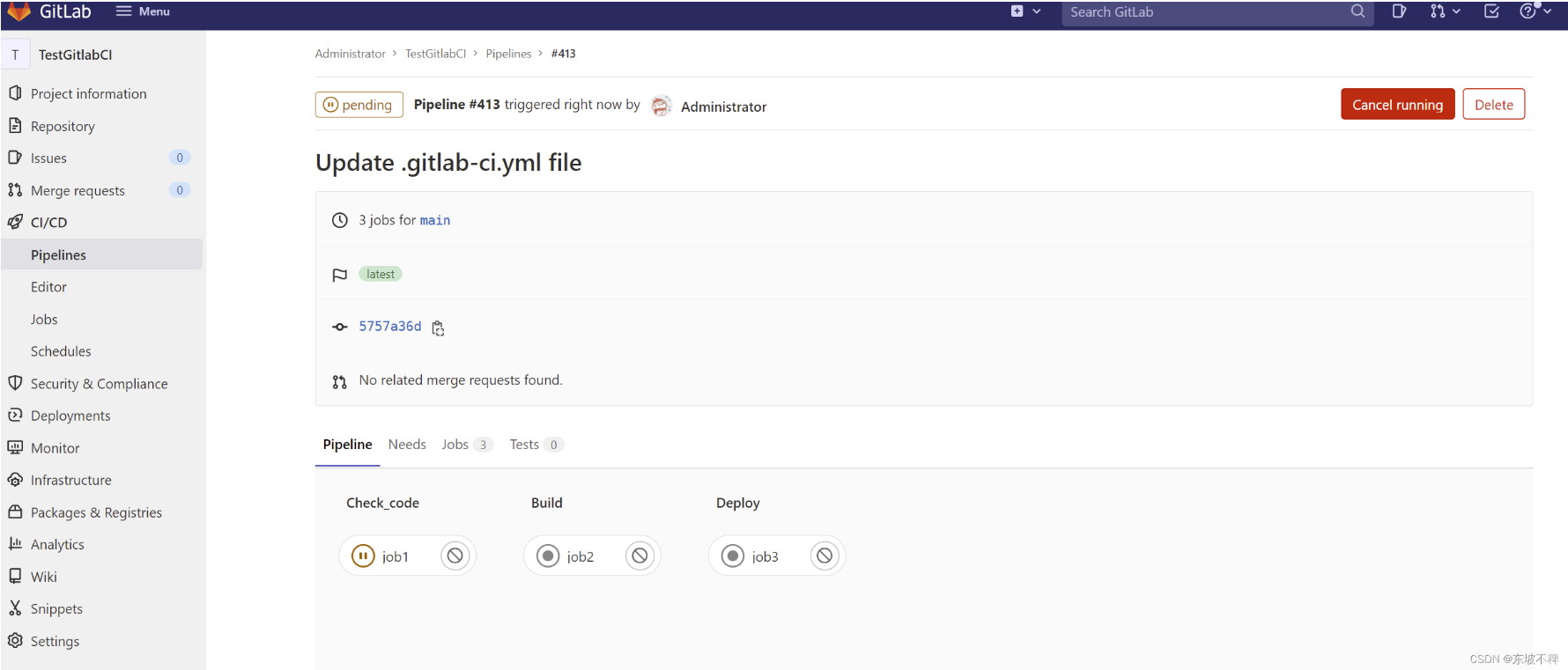Cancel job1 with its cancel icon
The height and width of the screenshot is (670, 1568).
pyautogui.click(x=455, y=556)
